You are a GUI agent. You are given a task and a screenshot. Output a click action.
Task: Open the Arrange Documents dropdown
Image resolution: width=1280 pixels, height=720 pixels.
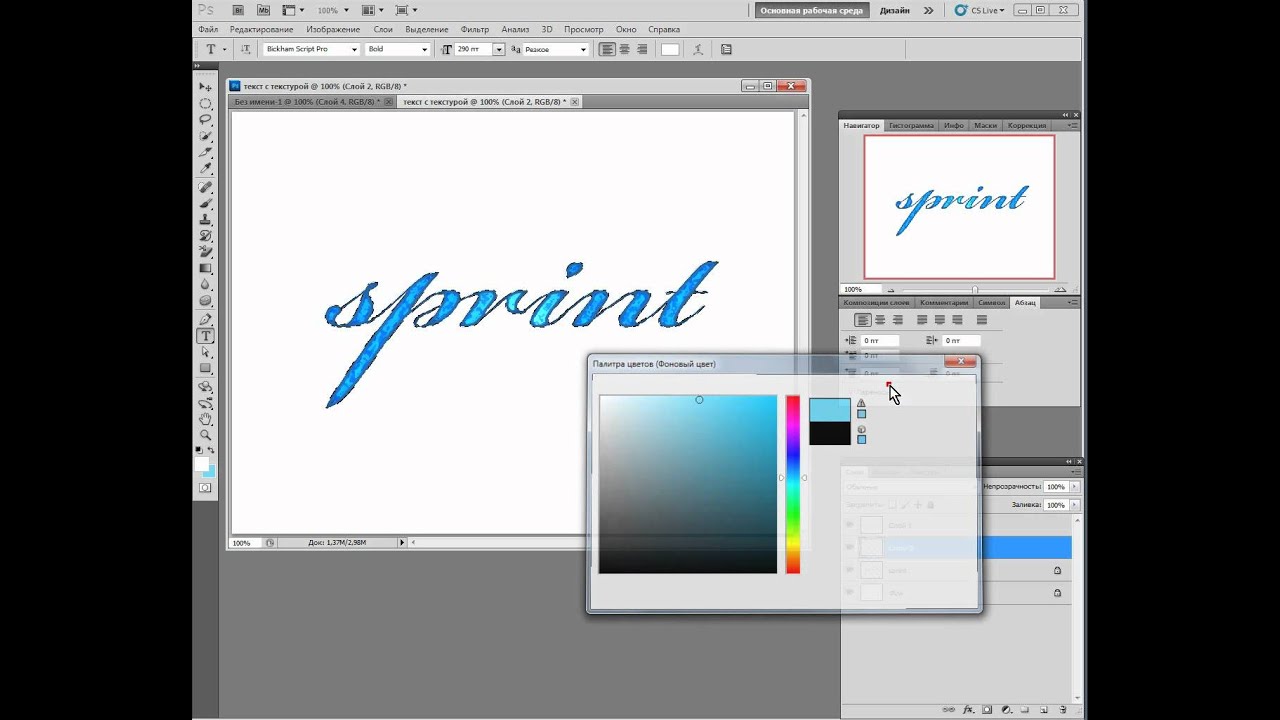coord(374,10)
